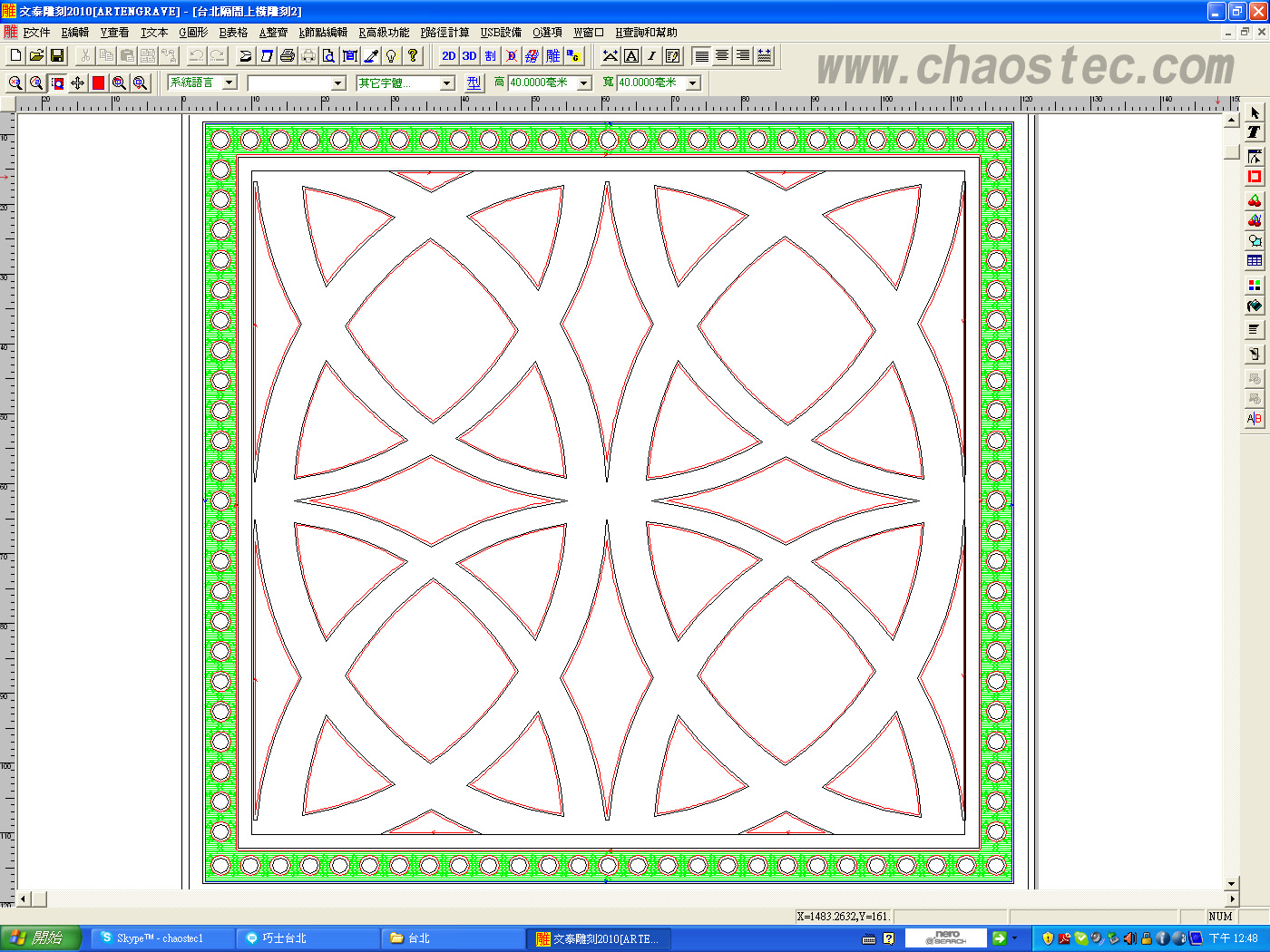Toggle the italic text button
Image resolution: width=1270 pixels, height=952 pixels.
[x=651, y=56]
